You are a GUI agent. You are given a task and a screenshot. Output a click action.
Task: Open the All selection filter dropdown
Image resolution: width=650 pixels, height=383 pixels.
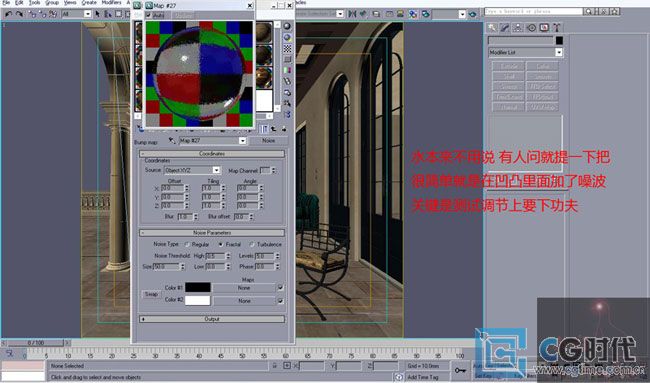(87, 14)
